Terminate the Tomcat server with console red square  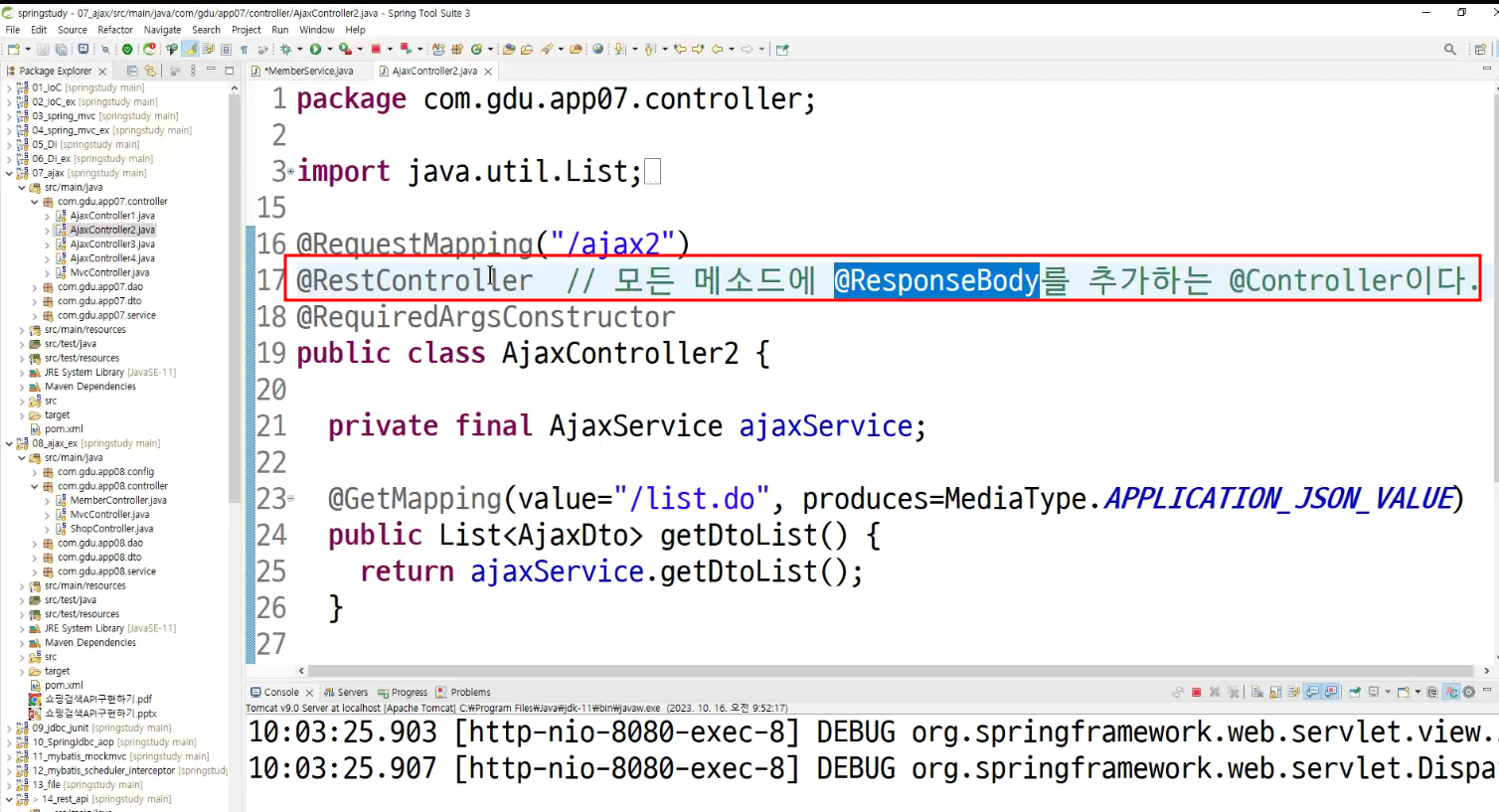[x=1197, y=692]
